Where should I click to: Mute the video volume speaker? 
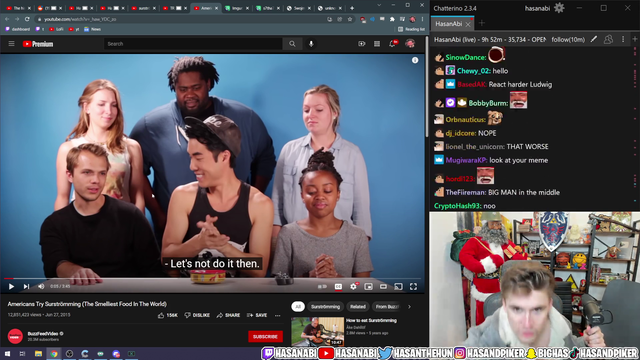41,287
